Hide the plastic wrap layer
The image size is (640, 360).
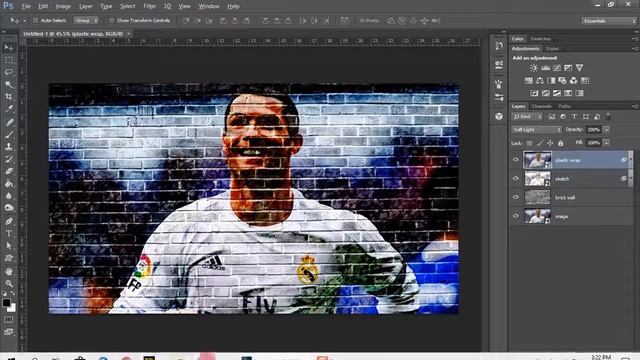click(x=516, y=160)
